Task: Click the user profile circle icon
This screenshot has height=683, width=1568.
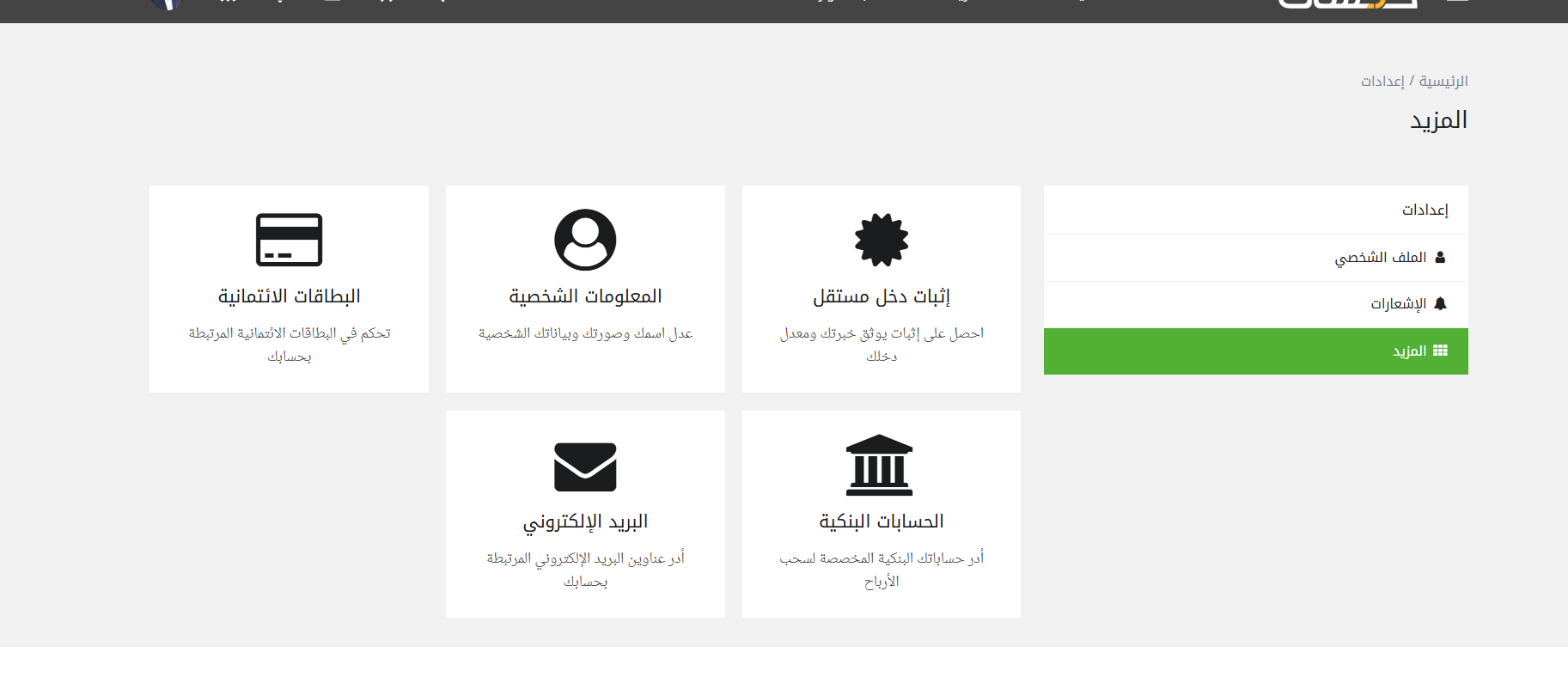Action: coord(585,240)
